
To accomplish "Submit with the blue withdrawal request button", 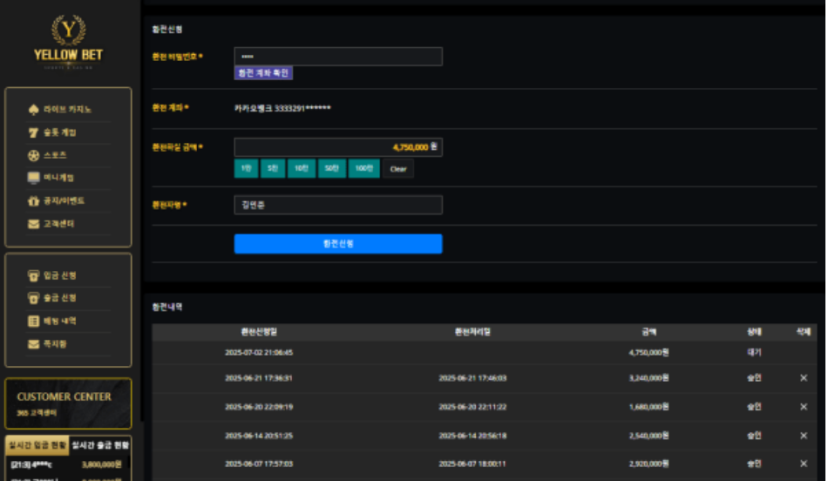I will (338, 243).
